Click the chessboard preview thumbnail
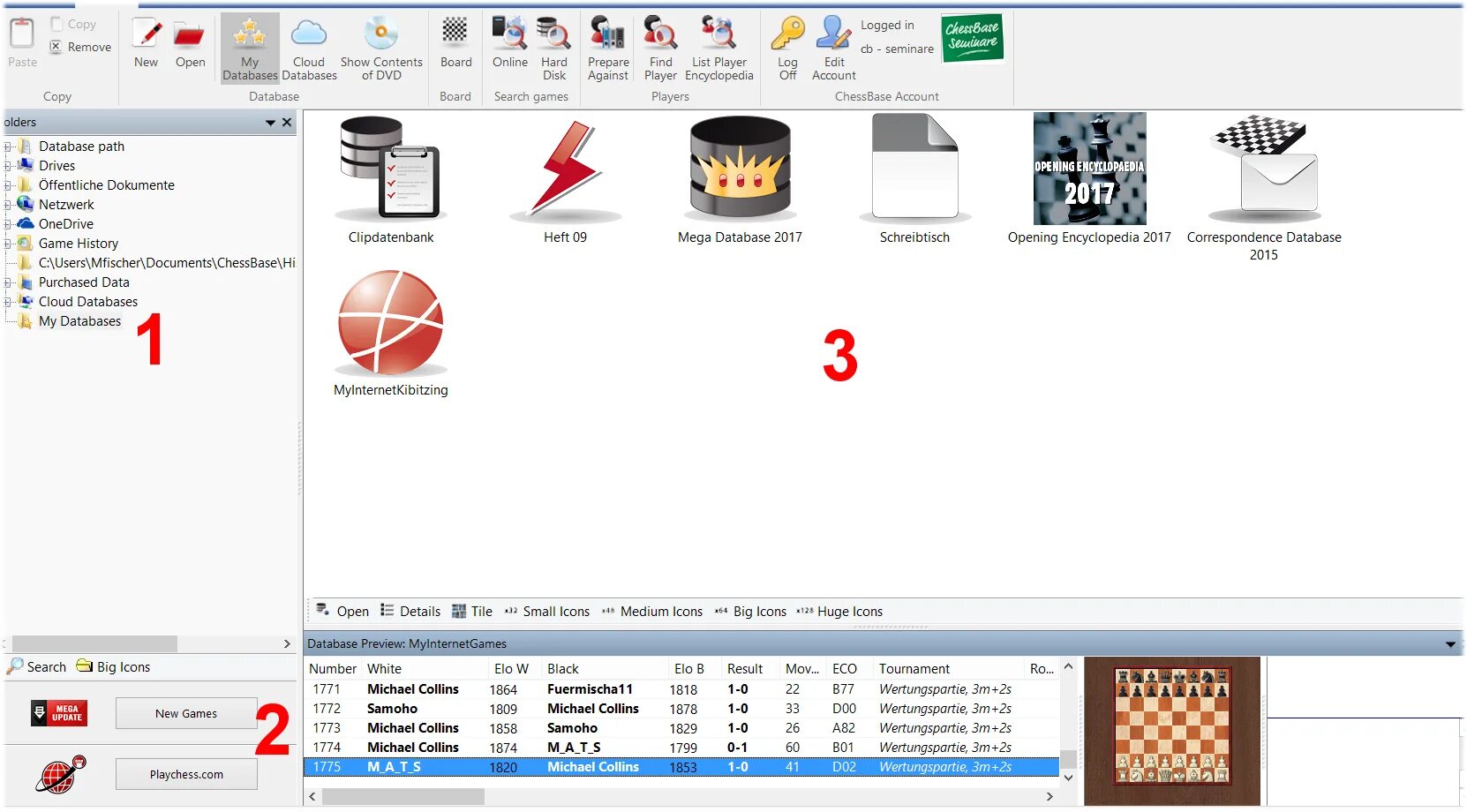The width and height of the screenshot is (1467, 812). coord(1172,729)
